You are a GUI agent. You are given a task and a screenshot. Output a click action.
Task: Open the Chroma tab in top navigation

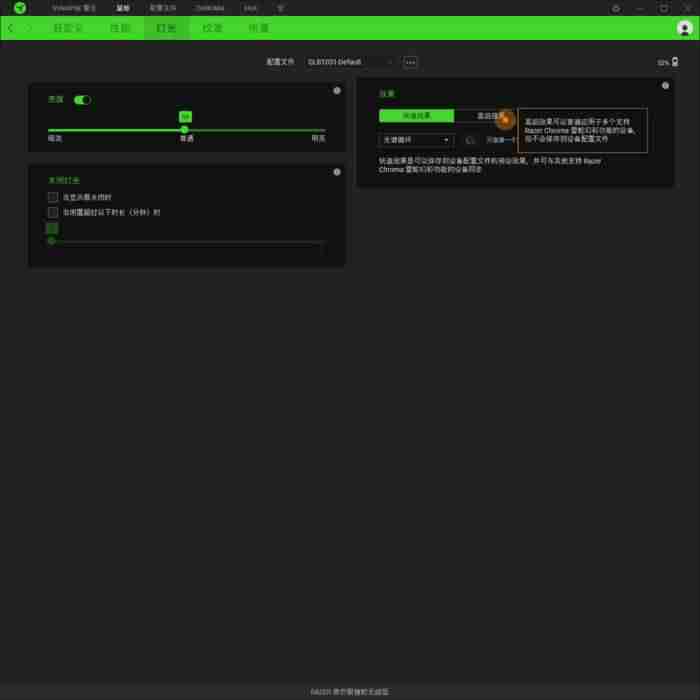tap(210, 8)
